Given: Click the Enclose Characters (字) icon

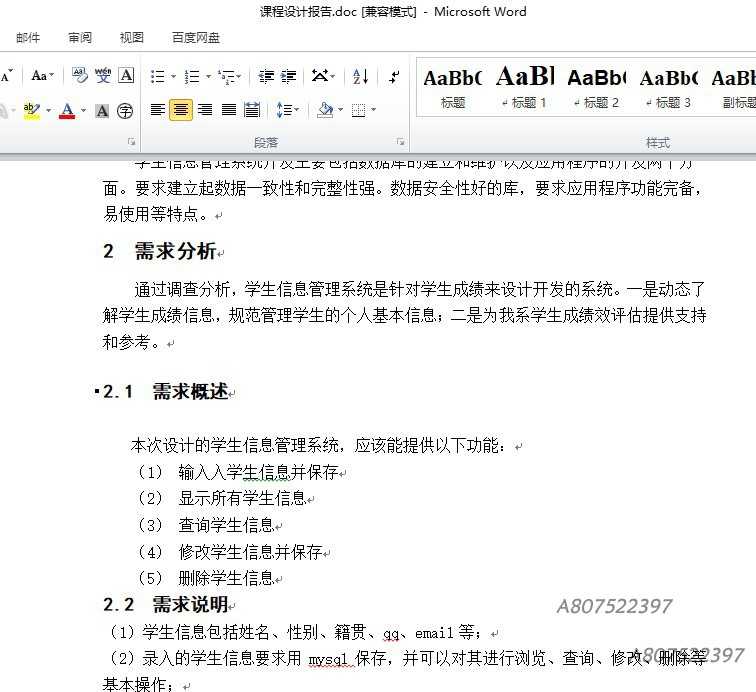Looking at the screenshot, I should (x=125, y=111).
